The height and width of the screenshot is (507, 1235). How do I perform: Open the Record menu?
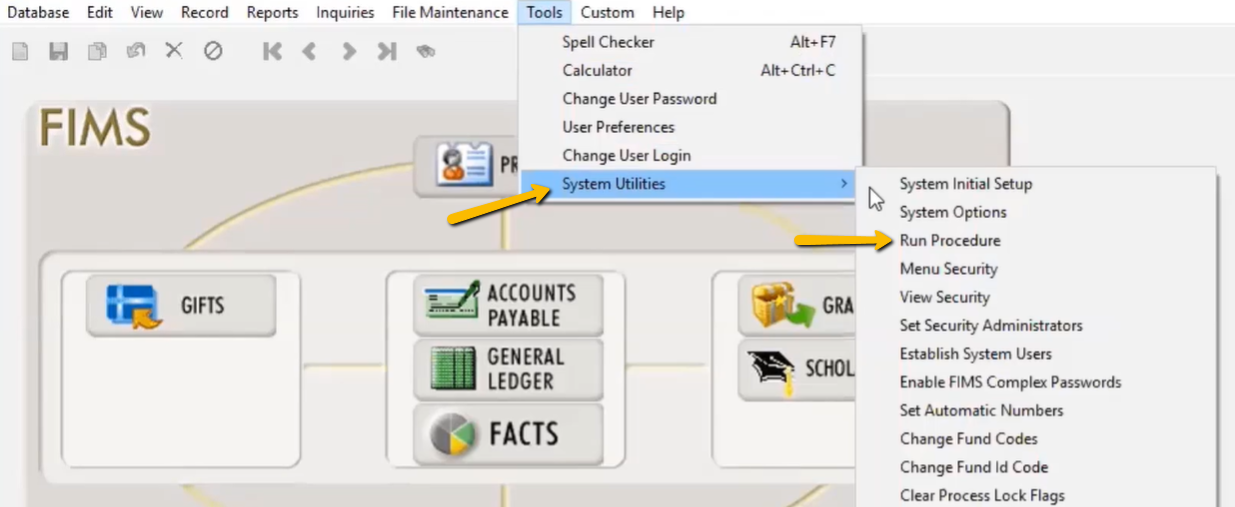click(x=205, y=12)
